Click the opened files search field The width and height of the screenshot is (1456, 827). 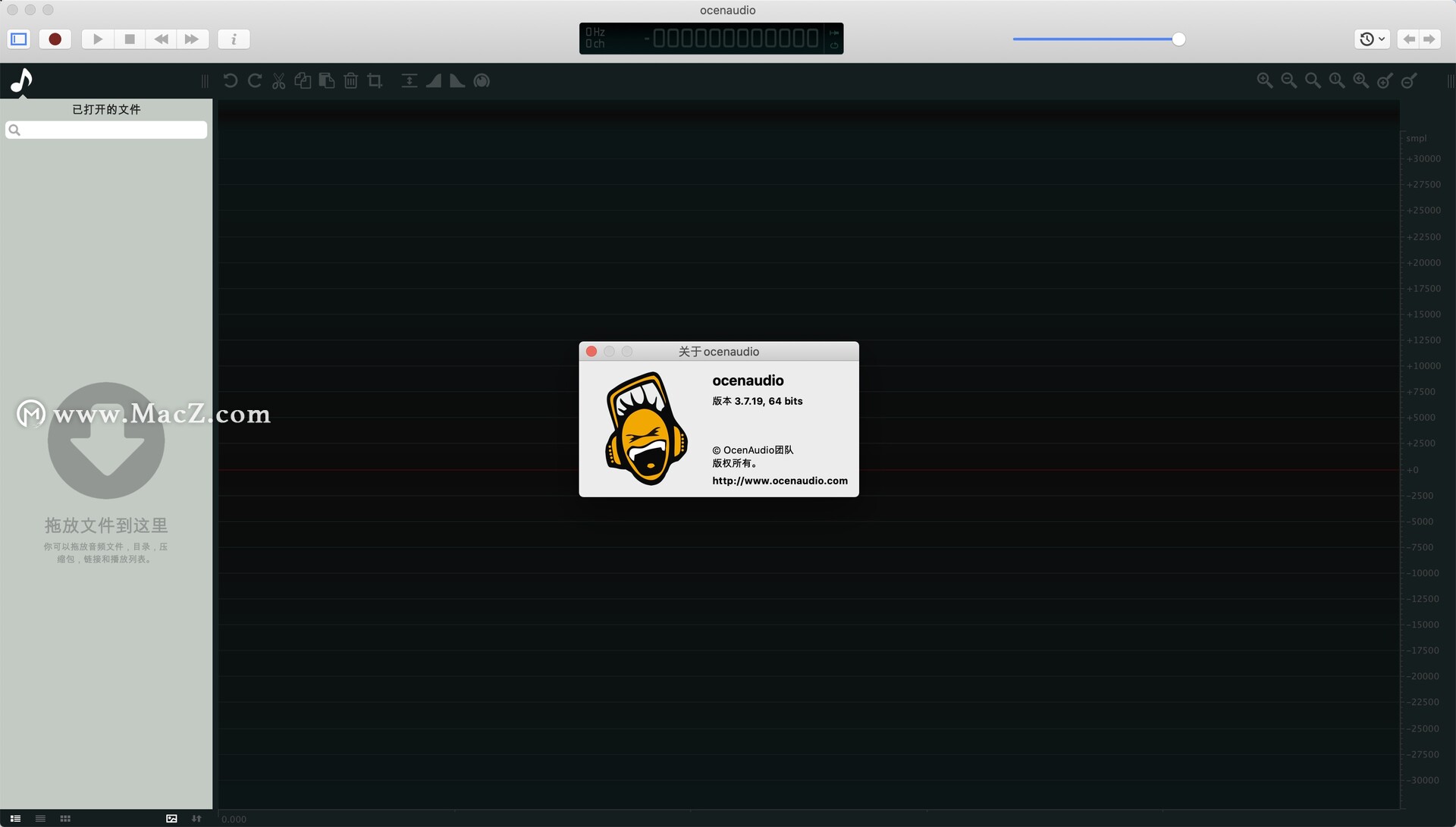(106, 130)
